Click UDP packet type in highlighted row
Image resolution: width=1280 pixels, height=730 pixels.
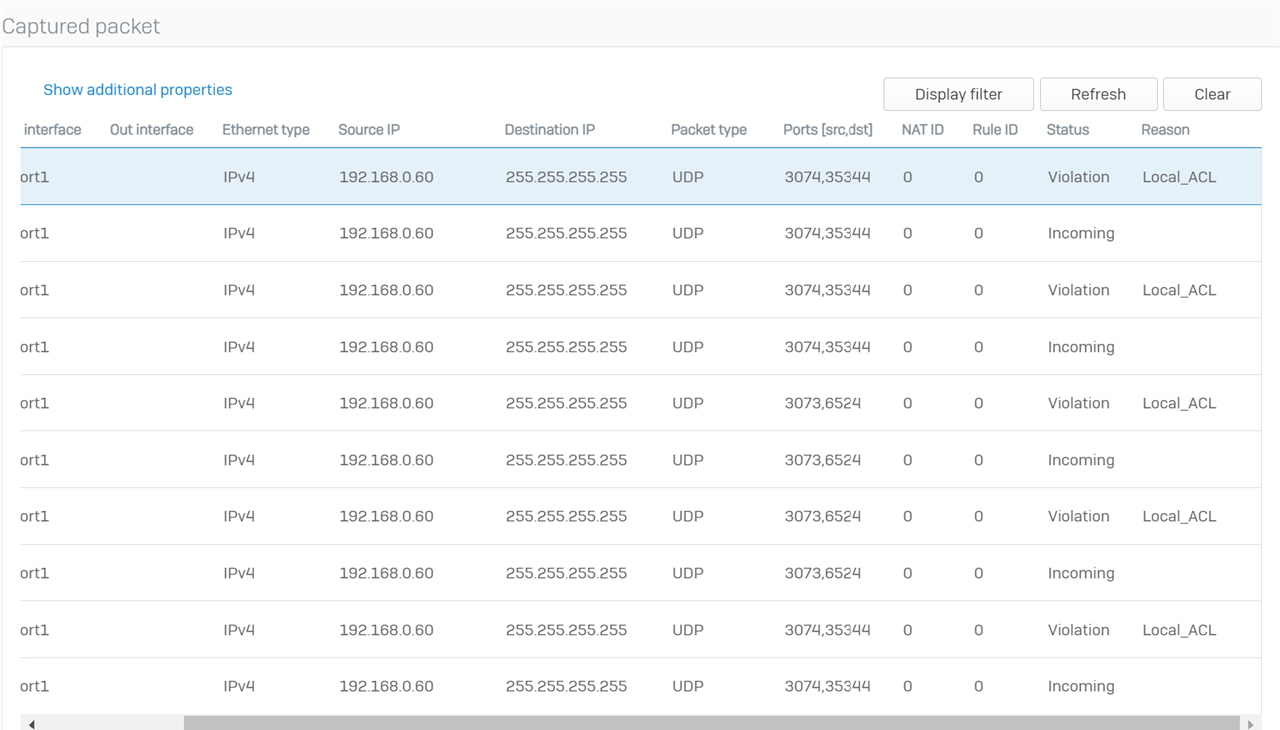pyautogui.click(x=688, y=177)
